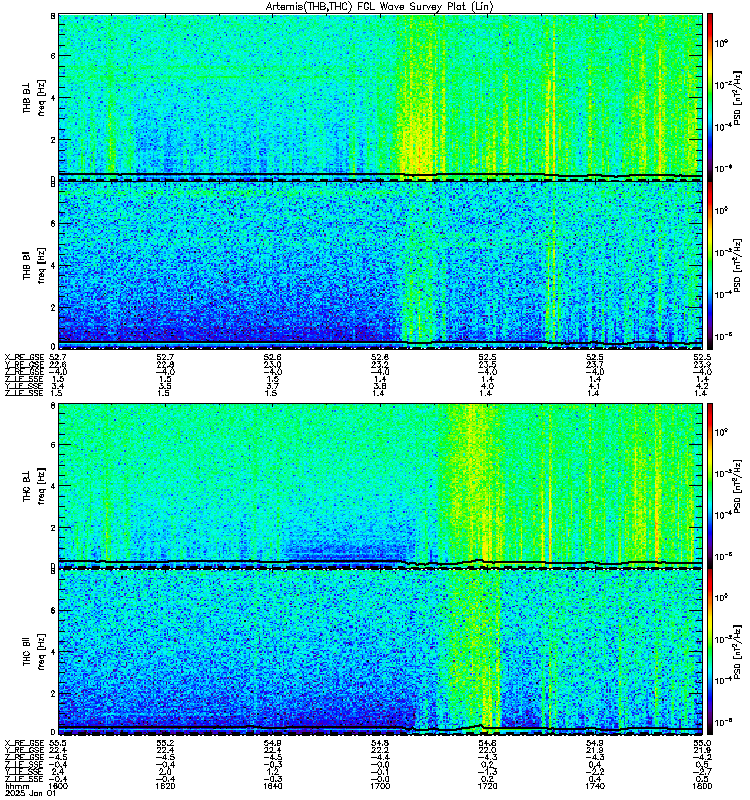Click the THC B-parallel frequency axis label

(x=34, y=652)
